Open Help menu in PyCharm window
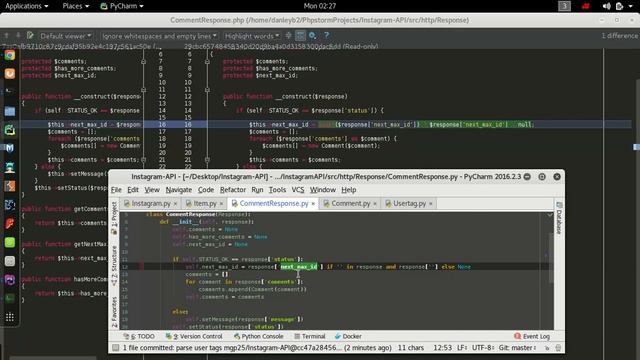 [349, 190]
